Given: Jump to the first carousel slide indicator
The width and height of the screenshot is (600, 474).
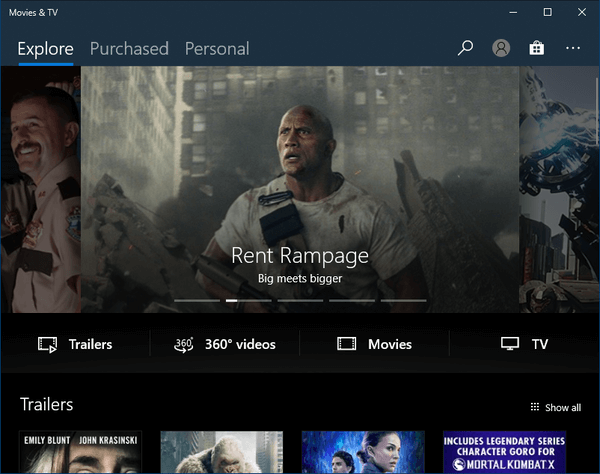Looking at the screenshot, I should pos(197,301).
